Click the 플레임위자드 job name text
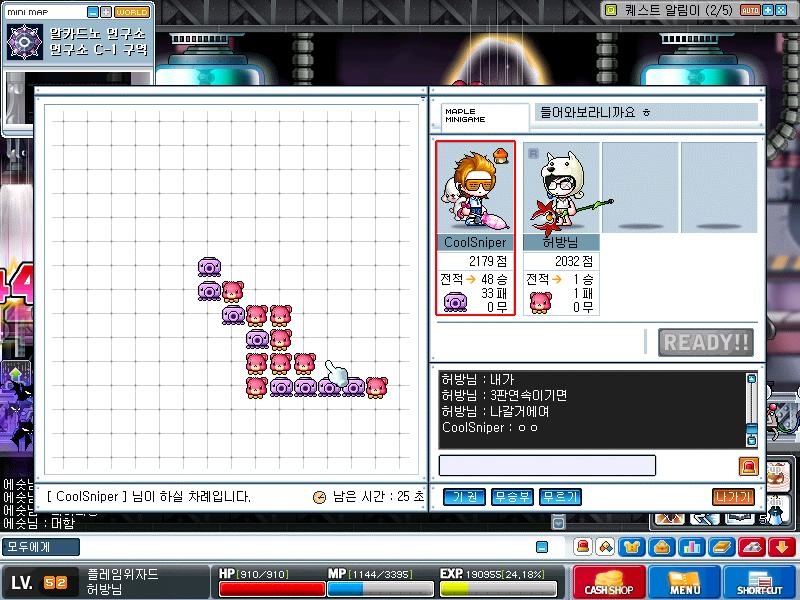The height and width of the screenshot is (600, 800). click(x=122, y=574)
